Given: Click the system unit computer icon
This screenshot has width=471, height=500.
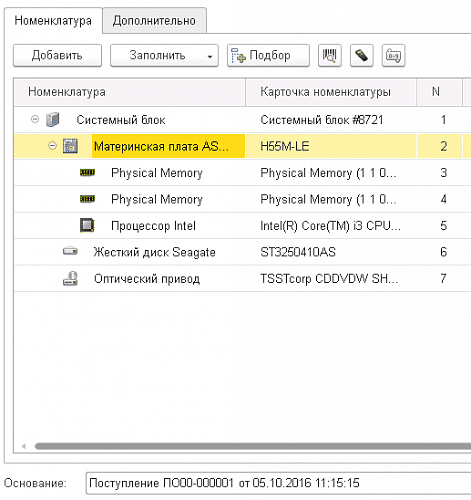Looking at the screenshot, I should [53, 120].
